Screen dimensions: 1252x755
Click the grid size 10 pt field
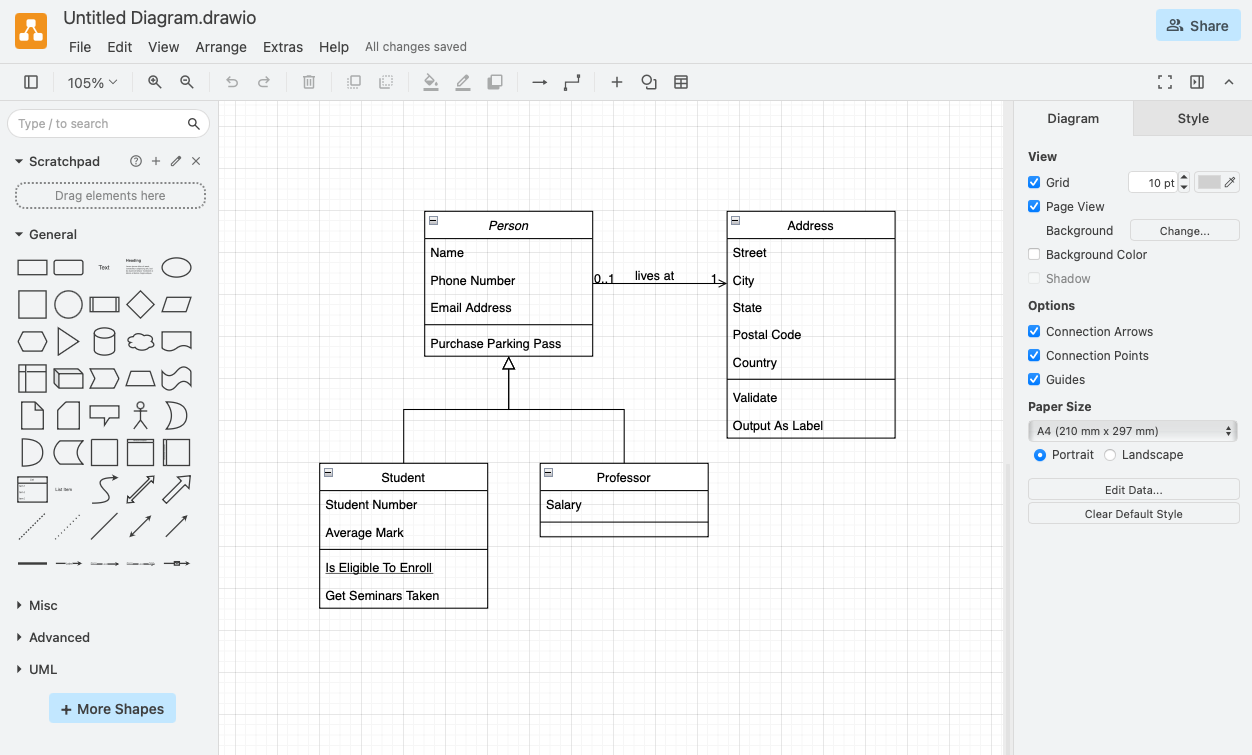click(1153, 183)
